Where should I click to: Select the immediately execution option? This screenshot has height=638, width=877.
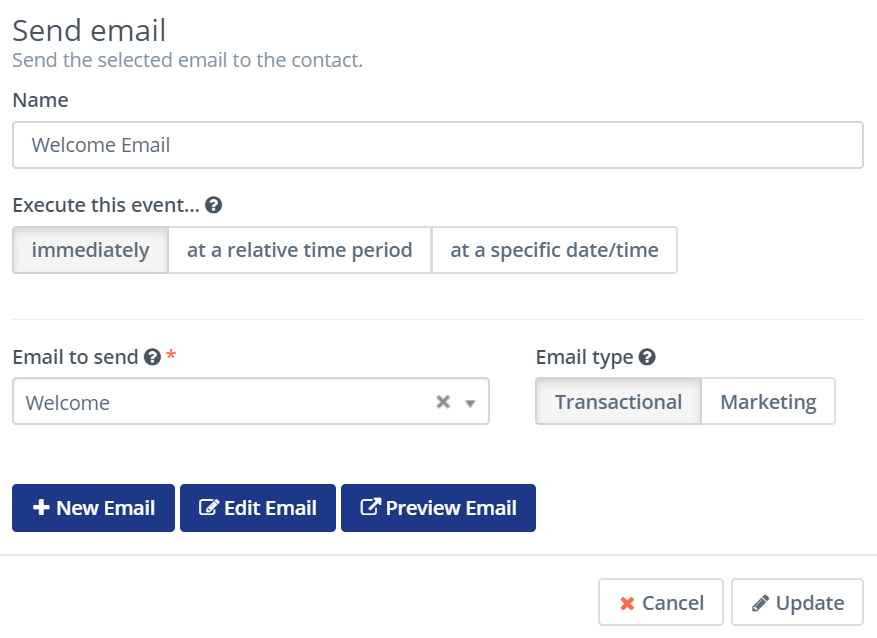point(90,250)
